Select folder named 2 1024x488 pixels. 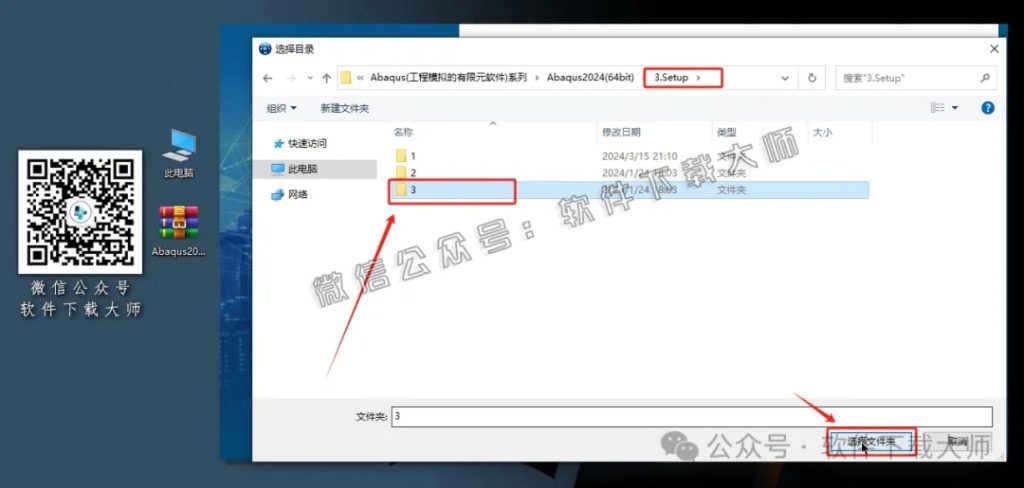pos(406,172)
